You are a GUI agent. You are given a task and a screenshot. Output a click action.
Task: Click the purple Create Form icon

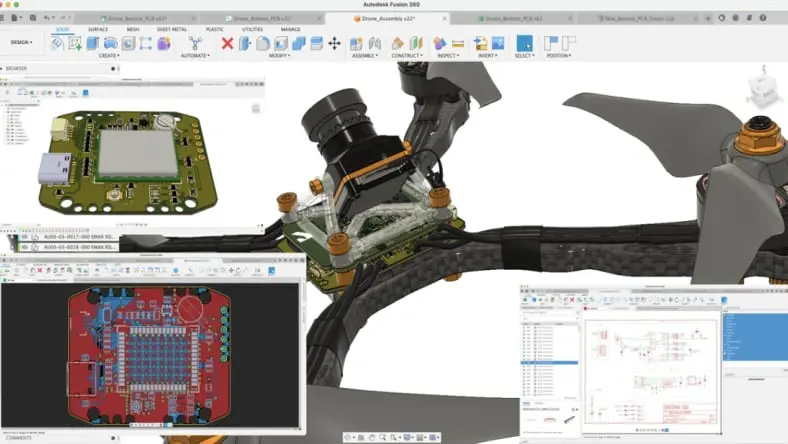(164, 43)
